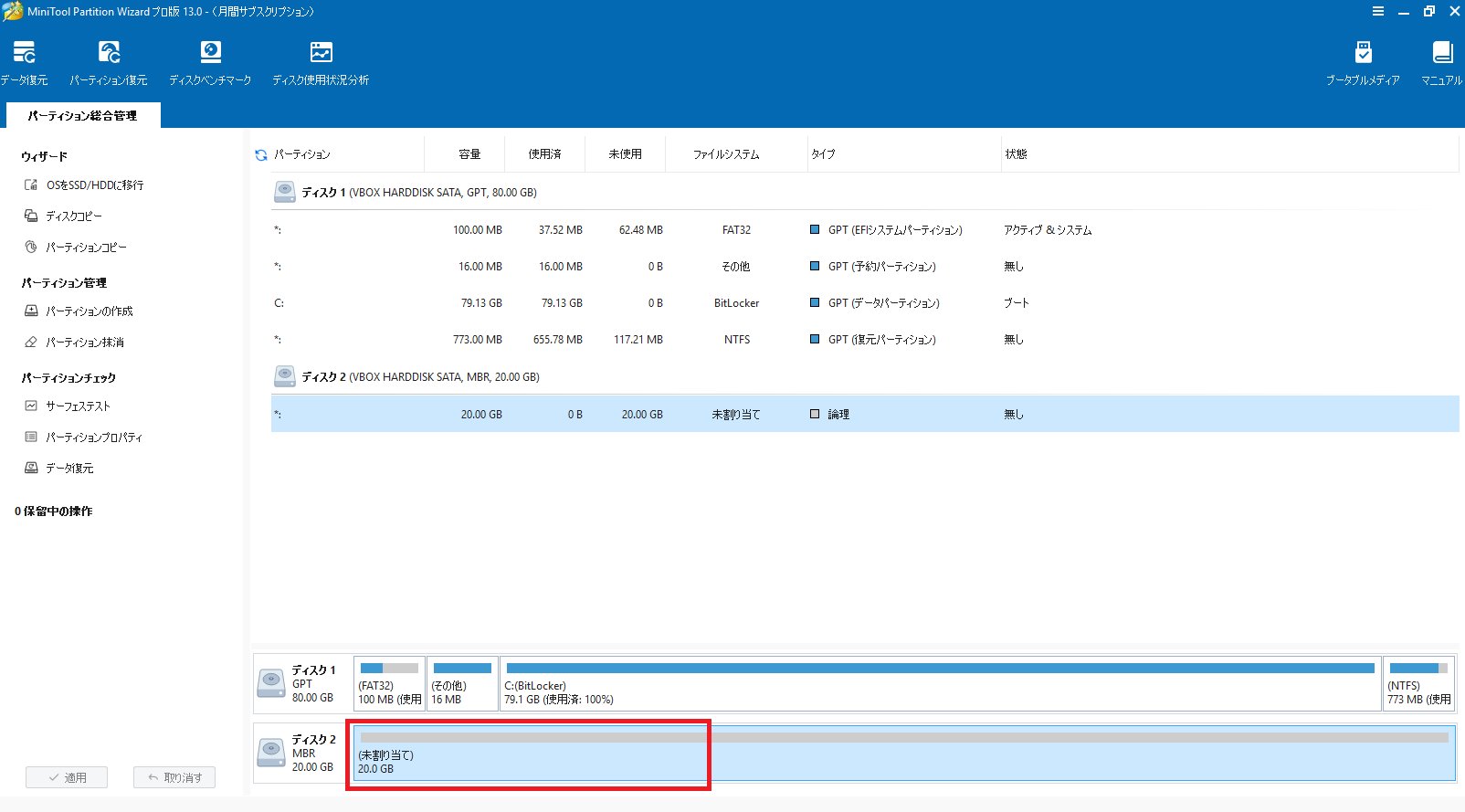1465x812 pixels.
Task: Open ディスク使用状況分析 tool
Action: point(321,62)
